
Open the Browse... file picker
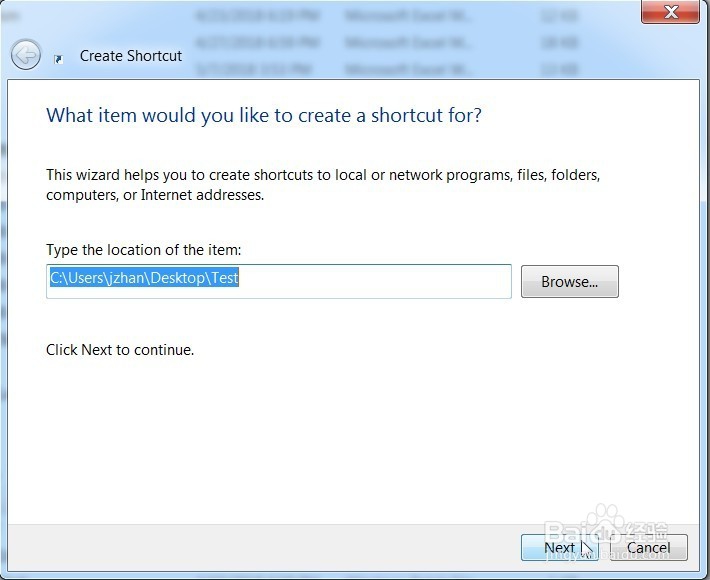[x=569, y=281]
